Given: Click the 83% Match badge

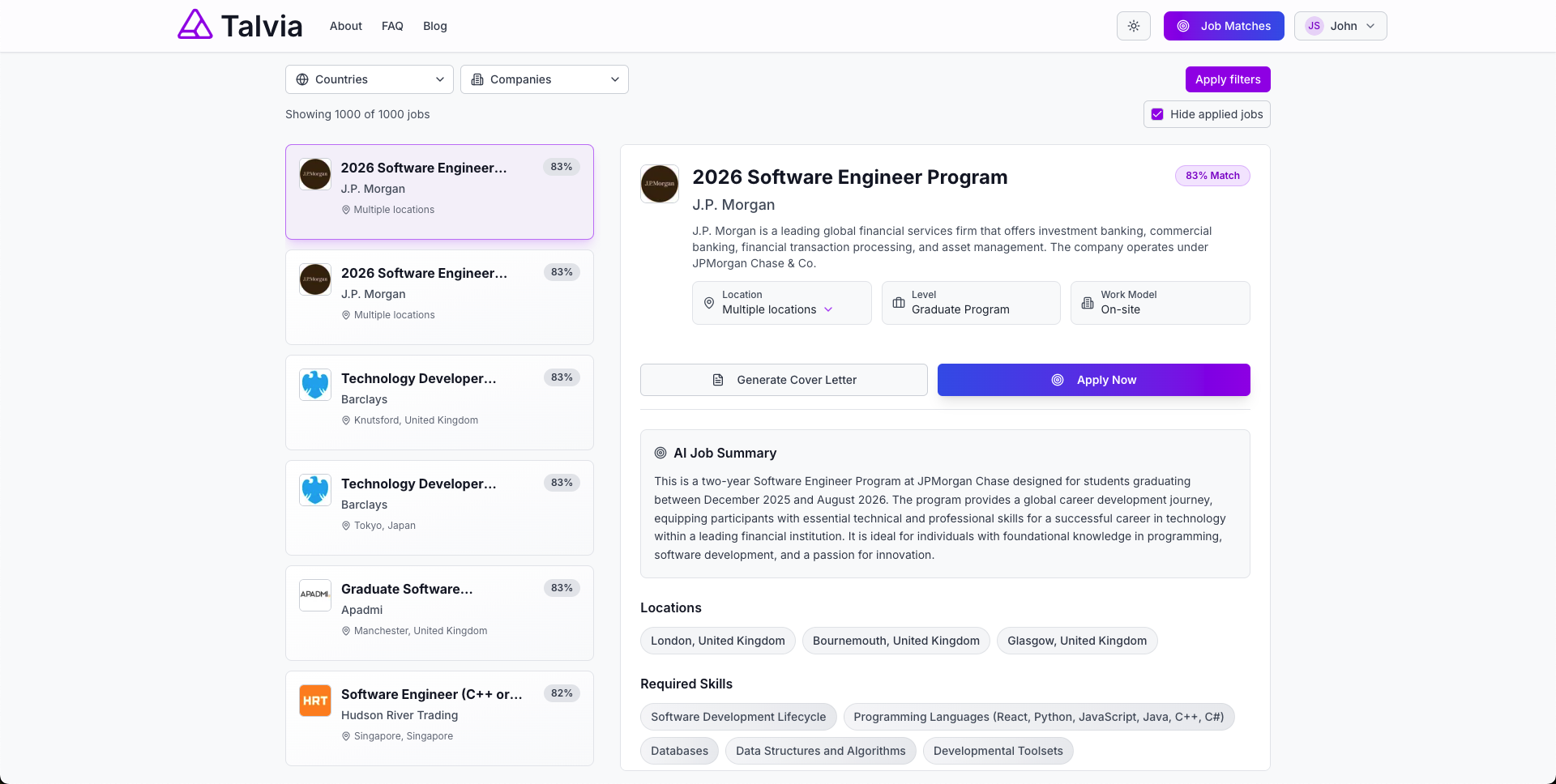Looking at the screenshot, I should click(1212, 176).
